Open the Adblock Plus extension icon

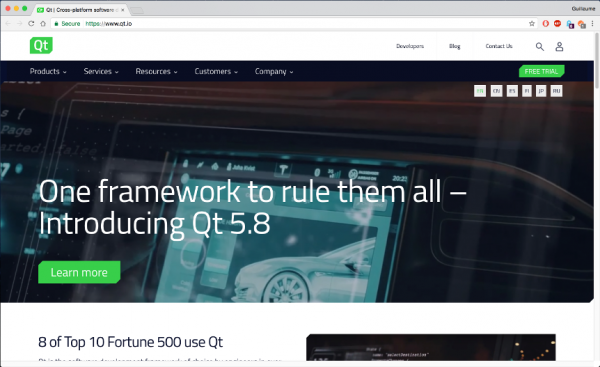[x=557, y=24]
